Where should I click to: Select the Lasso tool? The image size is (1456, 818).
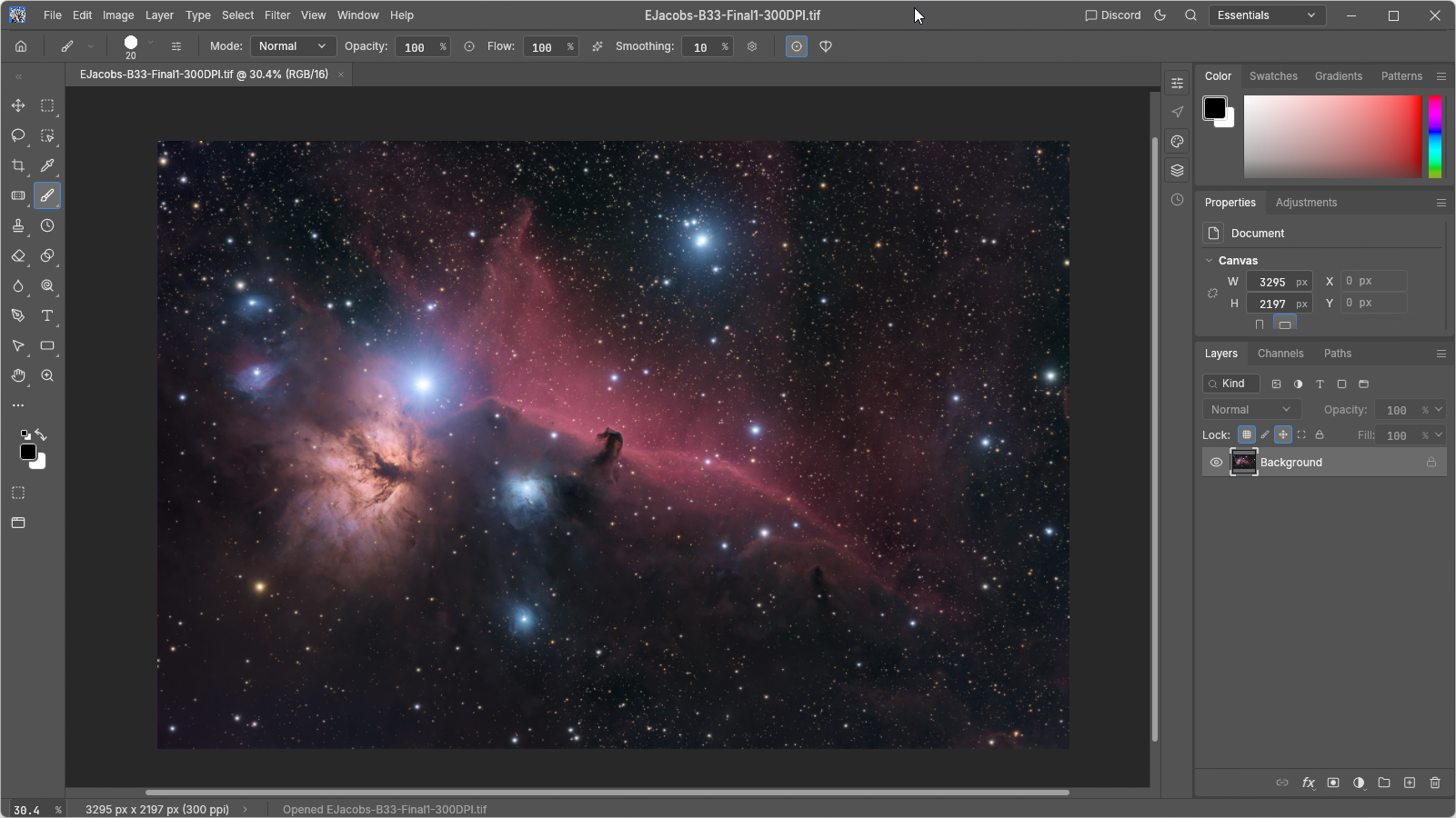pos(18,135)
